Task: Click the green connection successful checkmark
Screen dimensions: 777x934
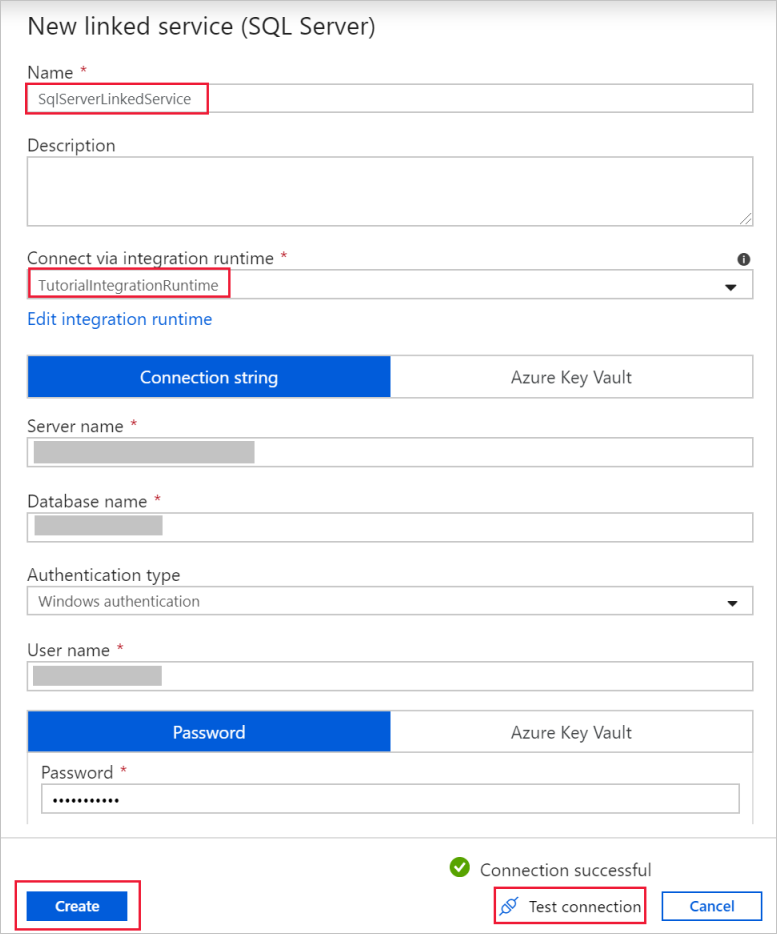Action: pos(460,869)
